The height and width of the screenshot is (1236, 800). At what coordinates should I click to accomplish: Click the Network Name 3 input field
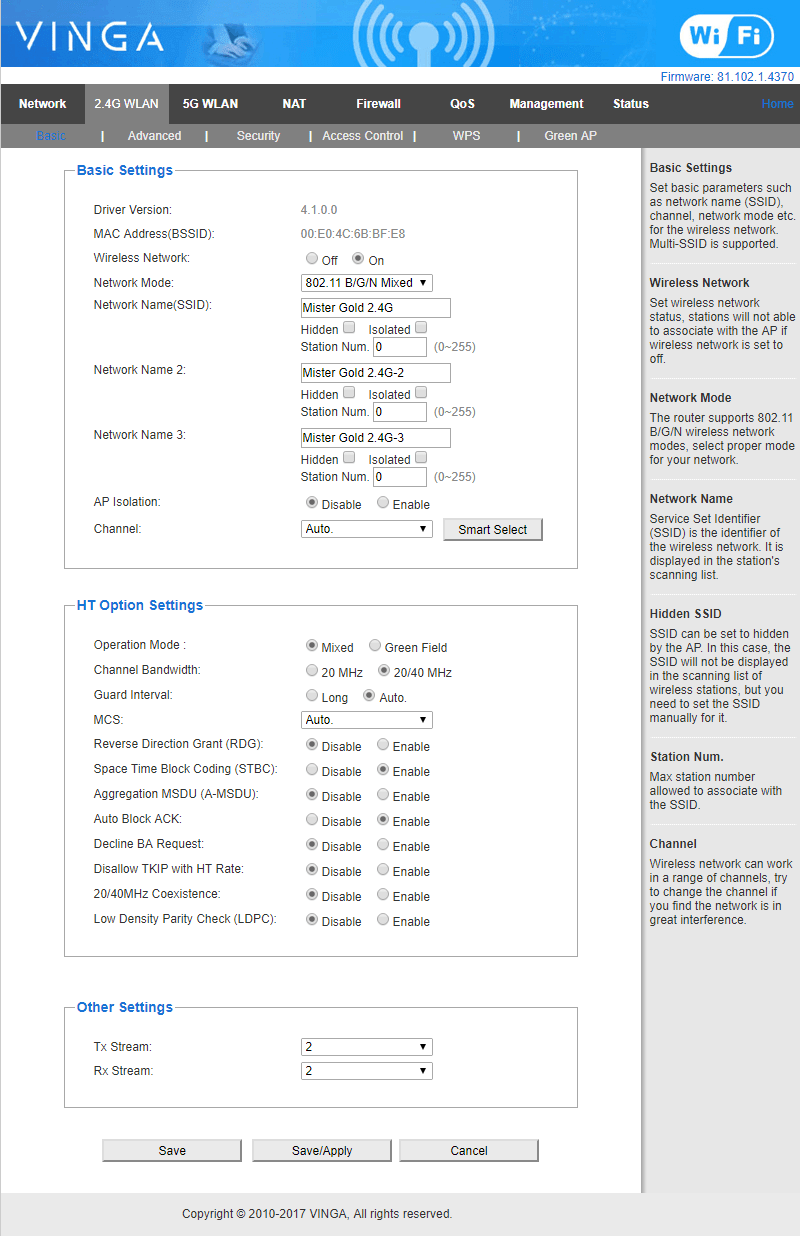pos(375,438)
